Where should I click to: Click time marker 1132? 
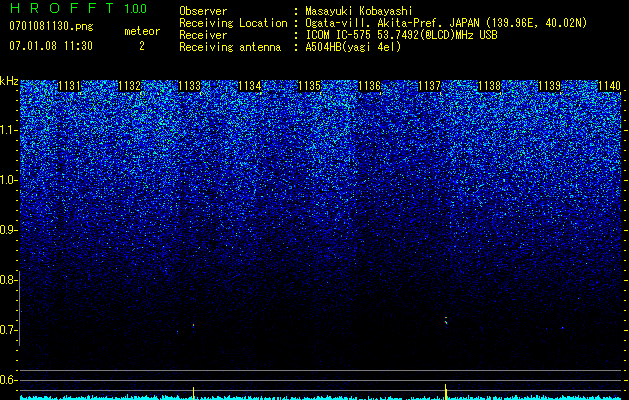[130, 86]
